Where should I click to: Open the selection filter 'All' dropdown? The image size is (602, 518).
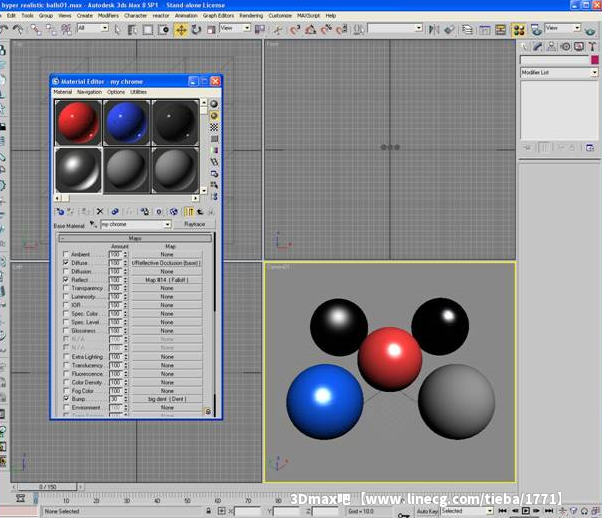click(93, 28)
